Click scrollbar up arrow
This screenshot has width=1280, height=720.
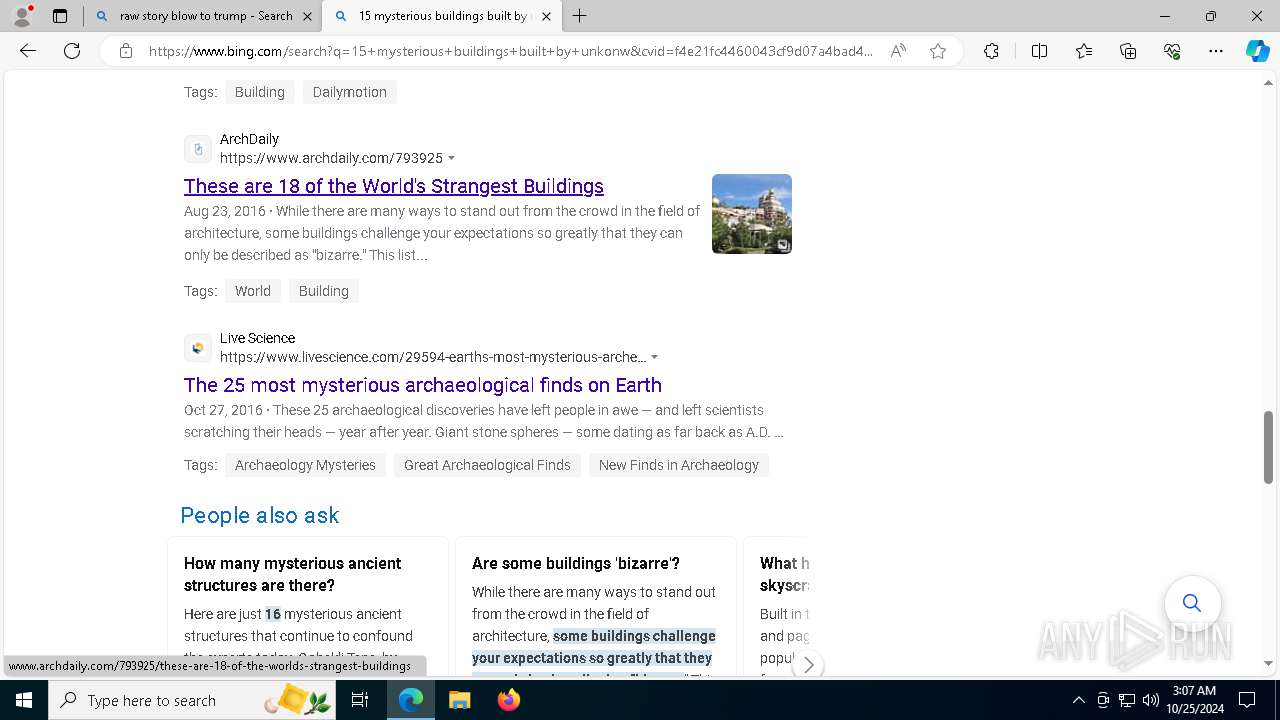pyautogui.click(x=1269, y=83)
